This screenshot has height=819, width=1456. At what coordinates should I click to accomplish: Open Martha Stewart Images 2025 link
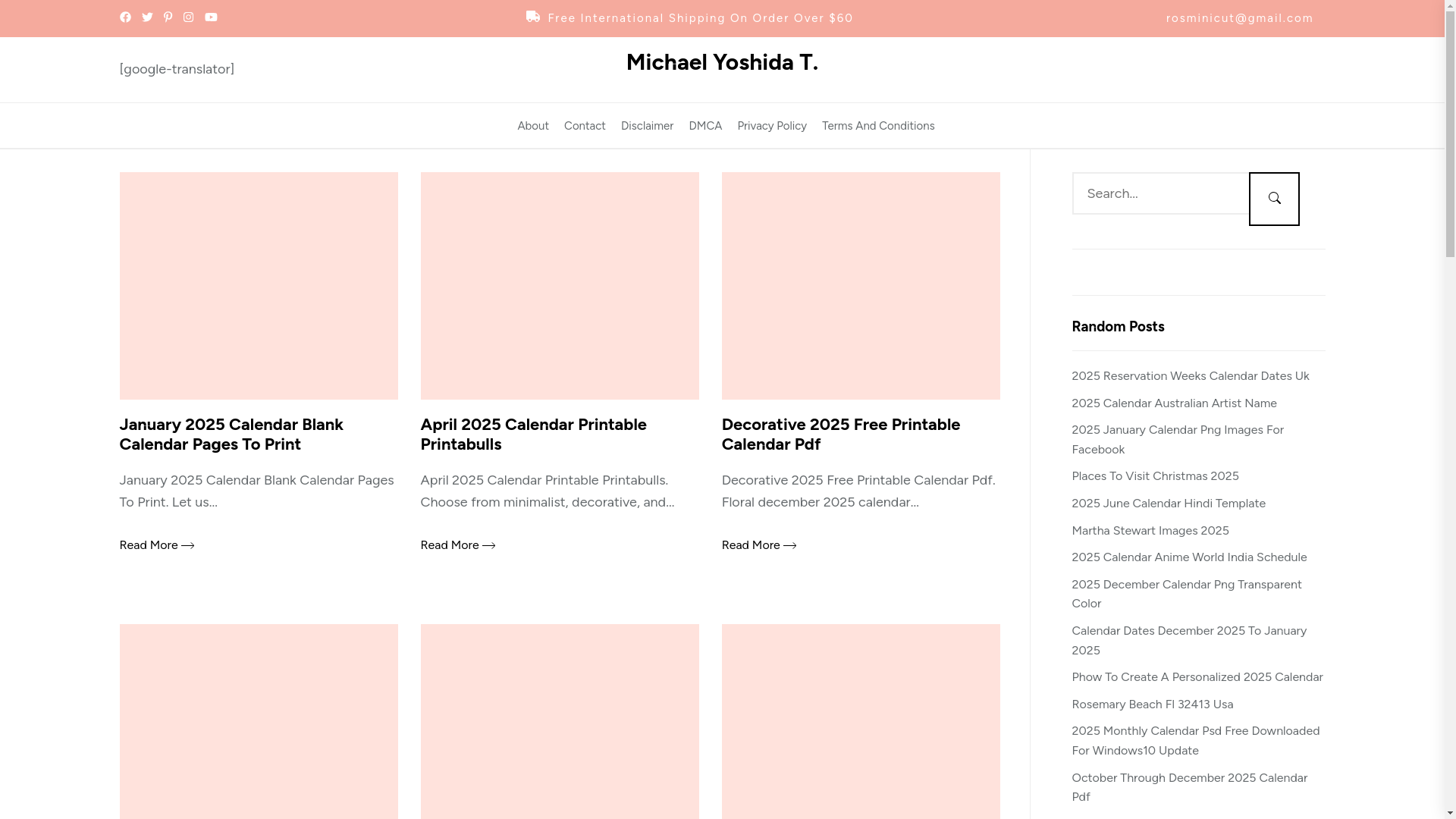(x=1150, y=531)
